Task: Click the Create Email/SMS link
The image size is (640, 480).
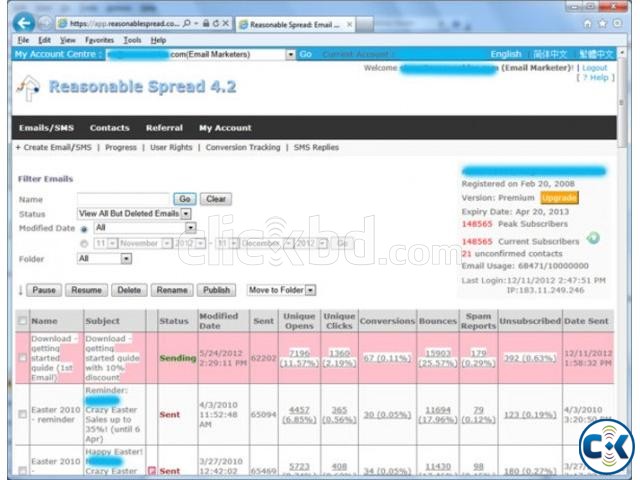Action: pos(54,147)
